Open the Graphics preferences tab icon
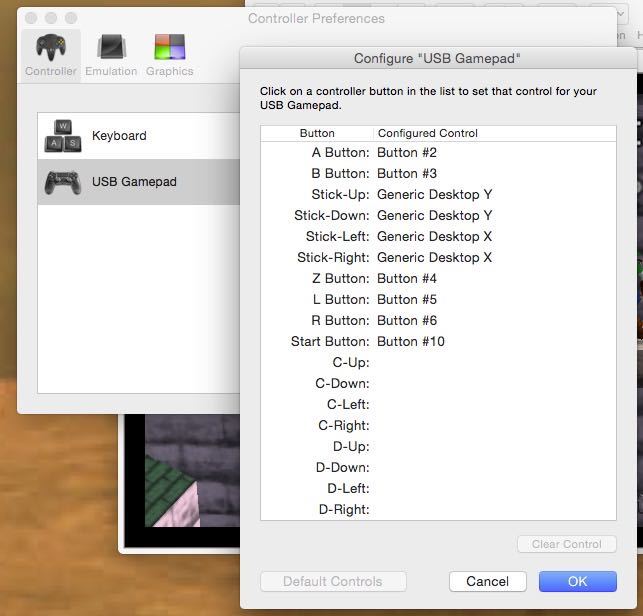 click(x=170, y=47)
